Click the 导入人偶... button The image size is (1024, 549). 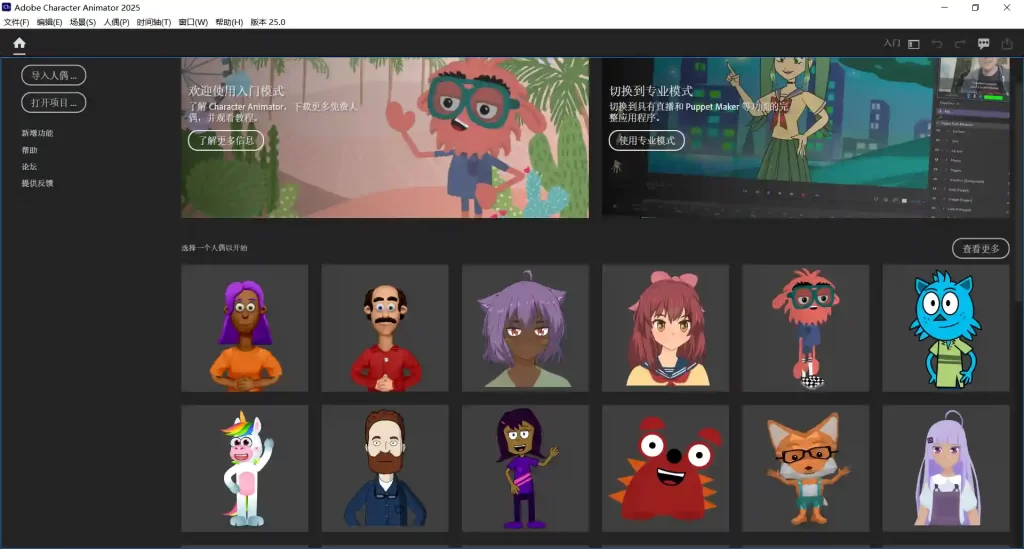click(53, 75)
